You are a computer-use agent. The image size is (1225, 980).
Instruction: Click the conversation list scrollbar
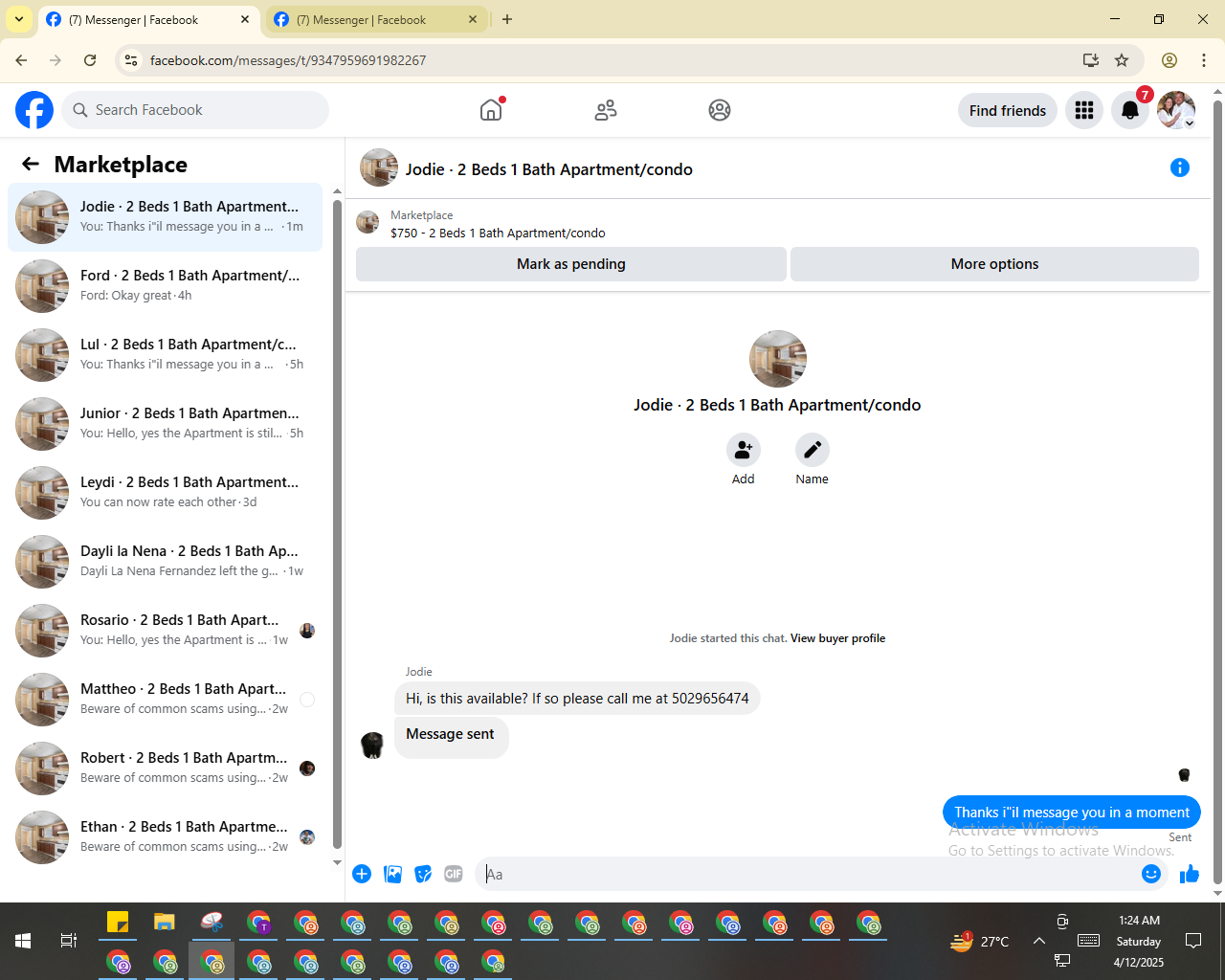click(337, 523)
